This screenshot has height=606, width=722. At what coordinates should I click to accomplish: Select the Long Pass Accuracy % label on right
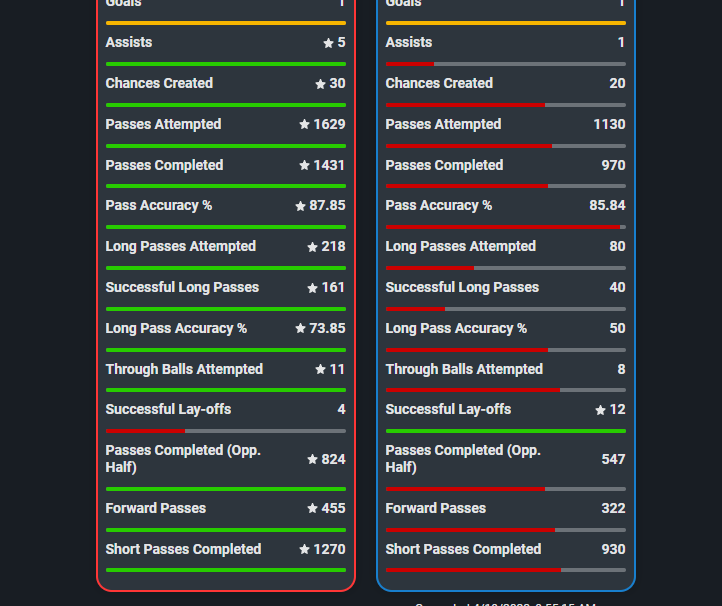[456, 328]
